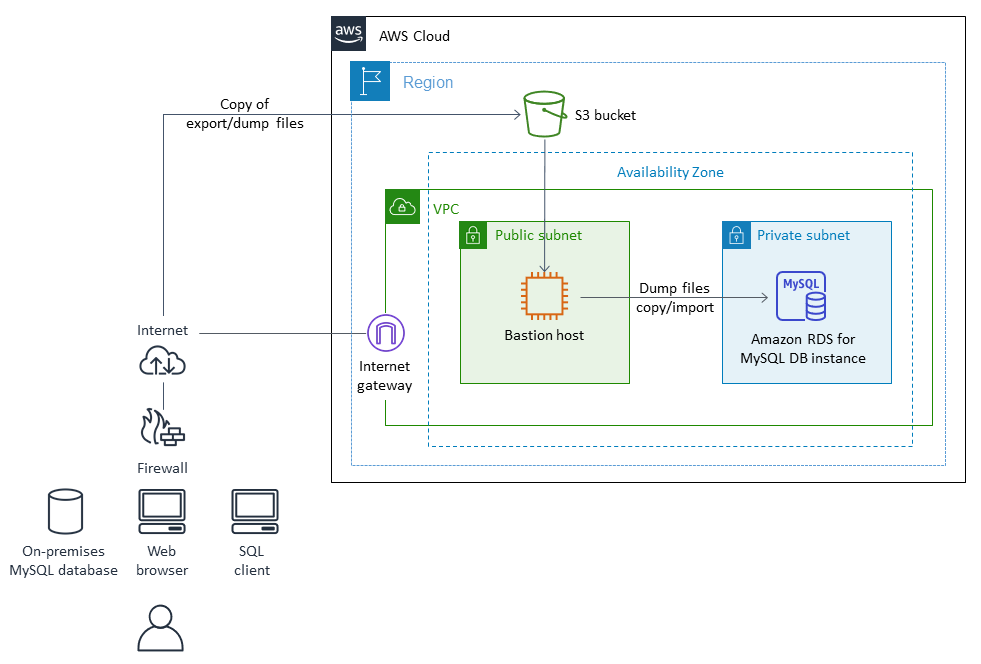981x664 pixels.
Task: Click the Region label text
Action: (428, 82)
